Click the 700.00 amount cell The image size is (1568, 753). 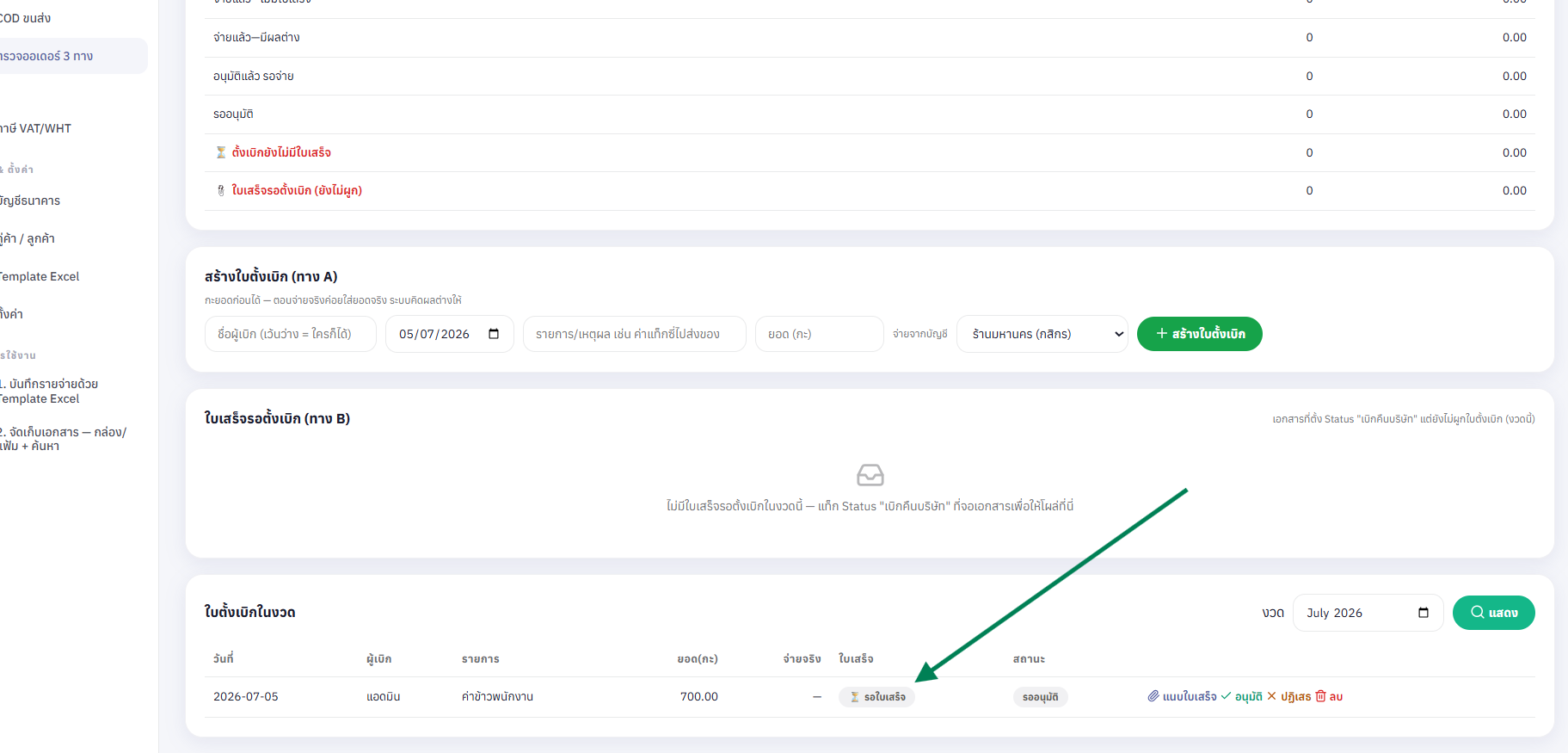(699, 696)
